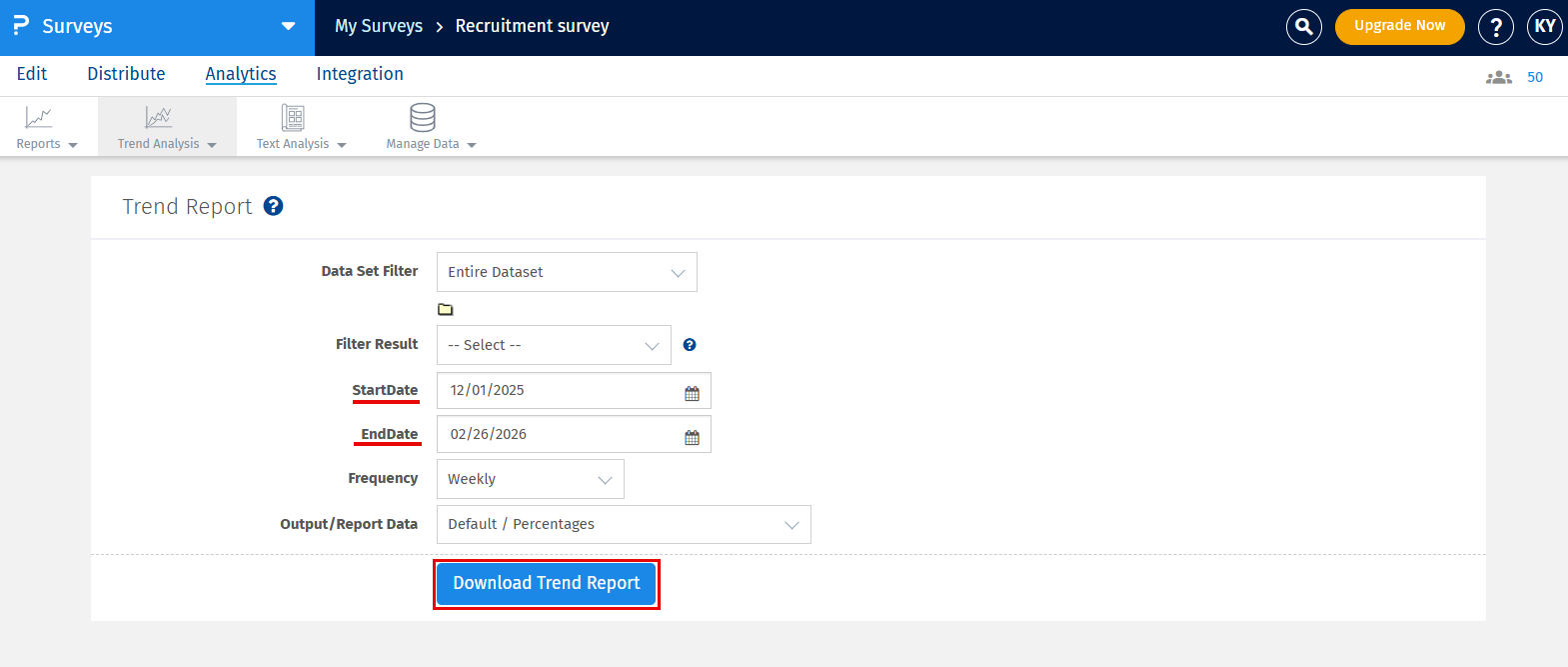Click the Manage Data database icon
1568x667 pixels.
click(x=423, y=117)
